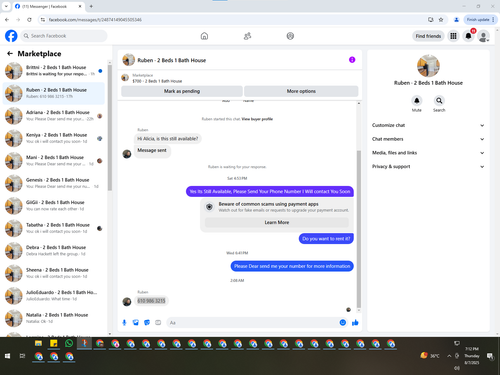The image size is (500, 375).
Task: Open Brittni's 2 Beds 1 Bath chat
Action: (x=53, y=70)
